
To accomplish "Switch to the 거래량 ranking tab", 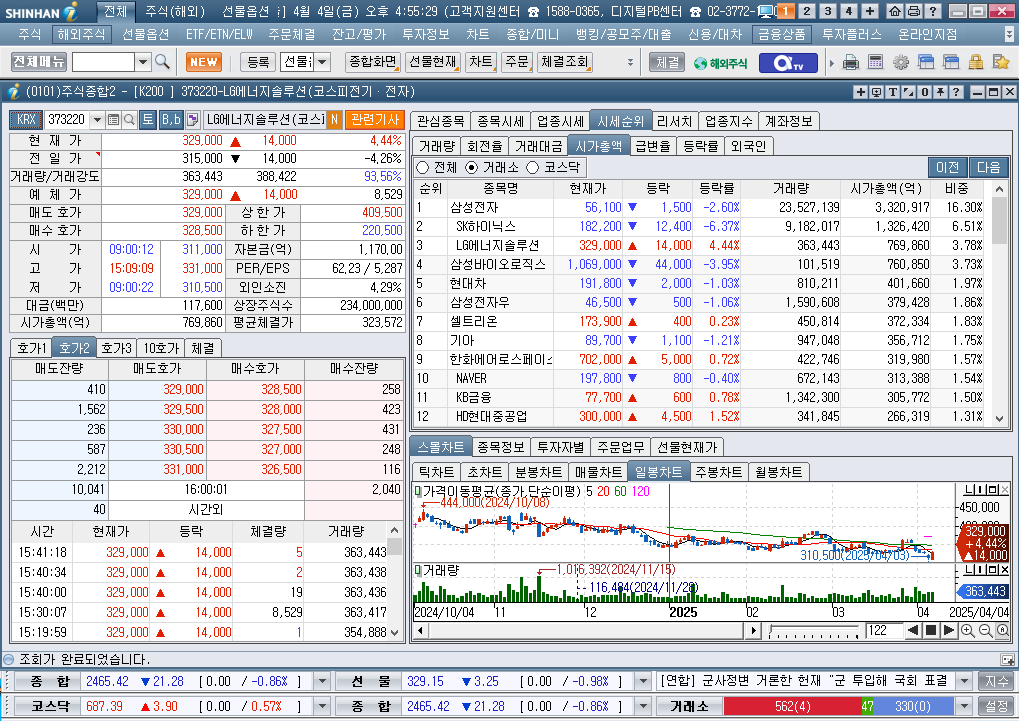I will click(x=437, y=146).
